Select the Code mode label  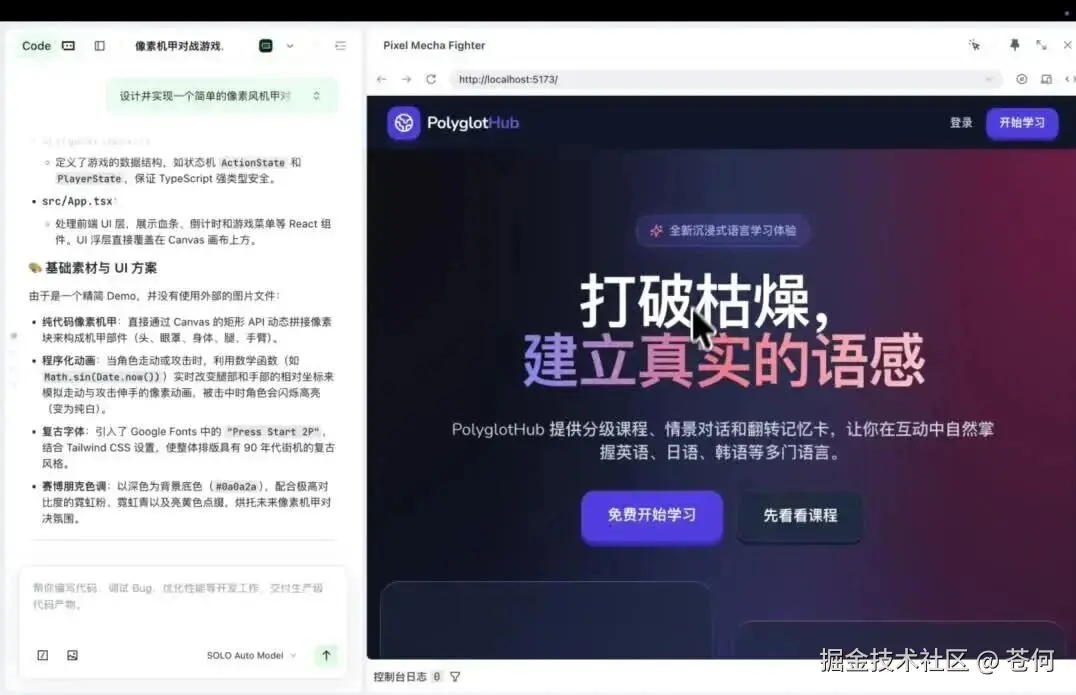(36, 46)
